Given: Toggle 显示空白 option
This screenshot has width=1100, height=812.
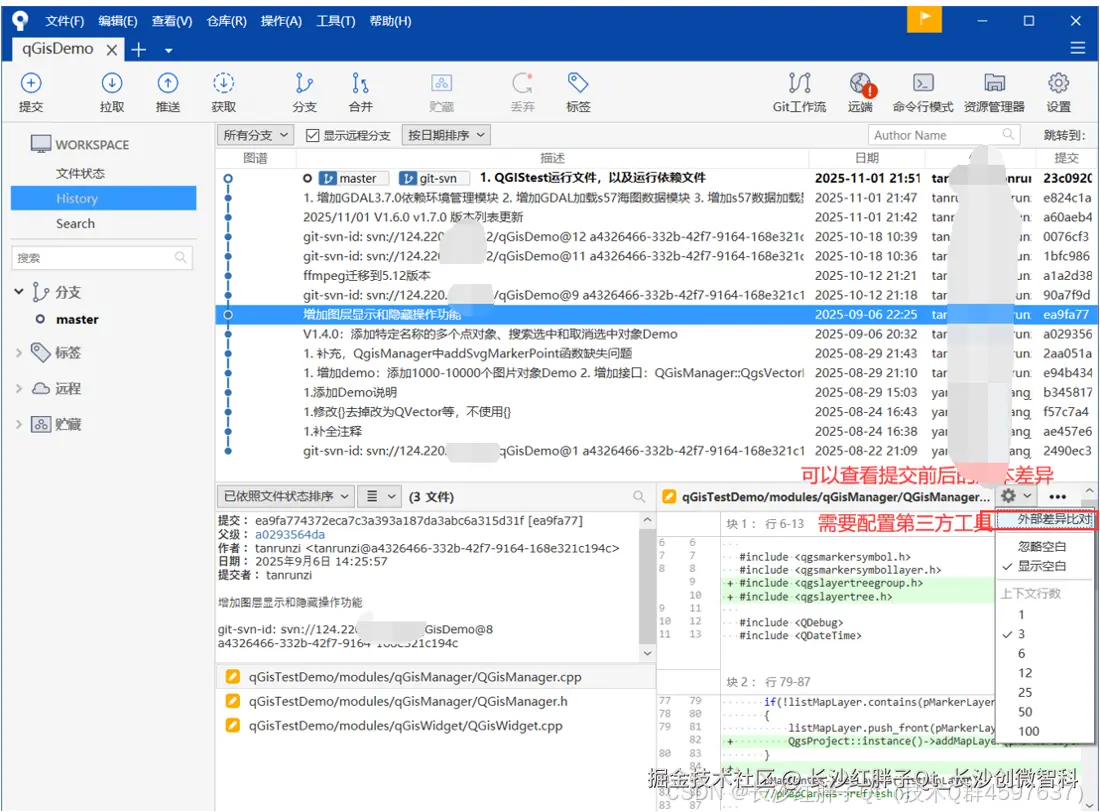Looking at the screenshot, I should click(1042, 566).
